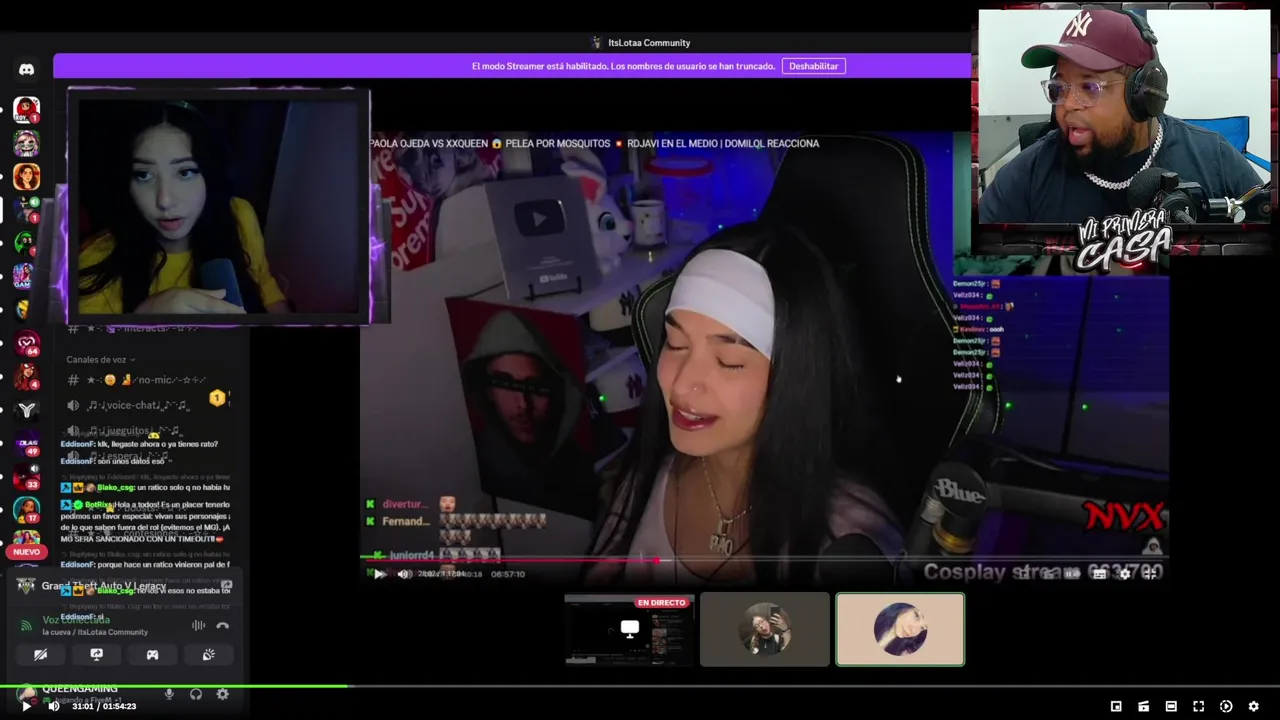Toggle theater mode in outer player
Image resolution: width=1280 pixels, height=720 pixels.
(x=1171, y=706)
